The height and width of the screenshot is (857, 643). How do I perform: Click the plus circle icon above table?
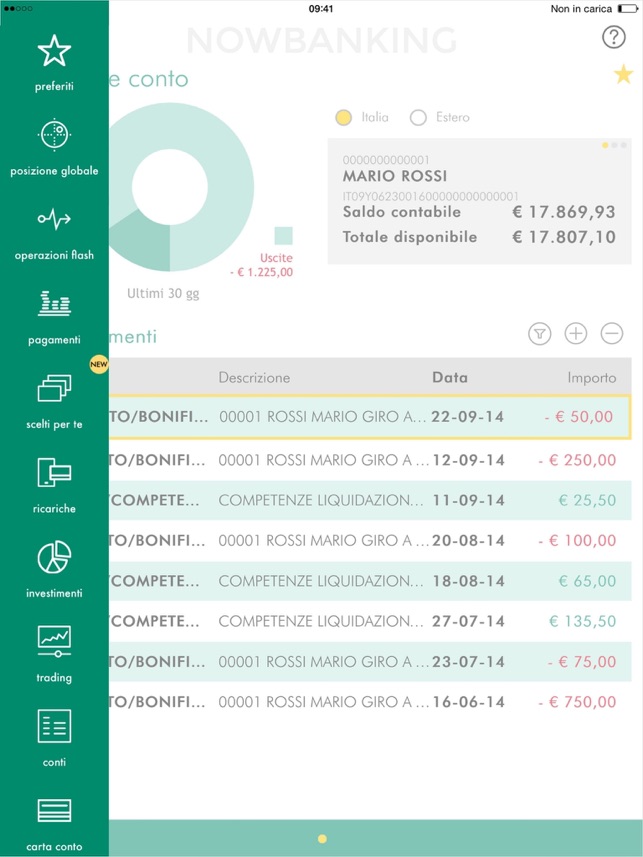click(576, 333)
